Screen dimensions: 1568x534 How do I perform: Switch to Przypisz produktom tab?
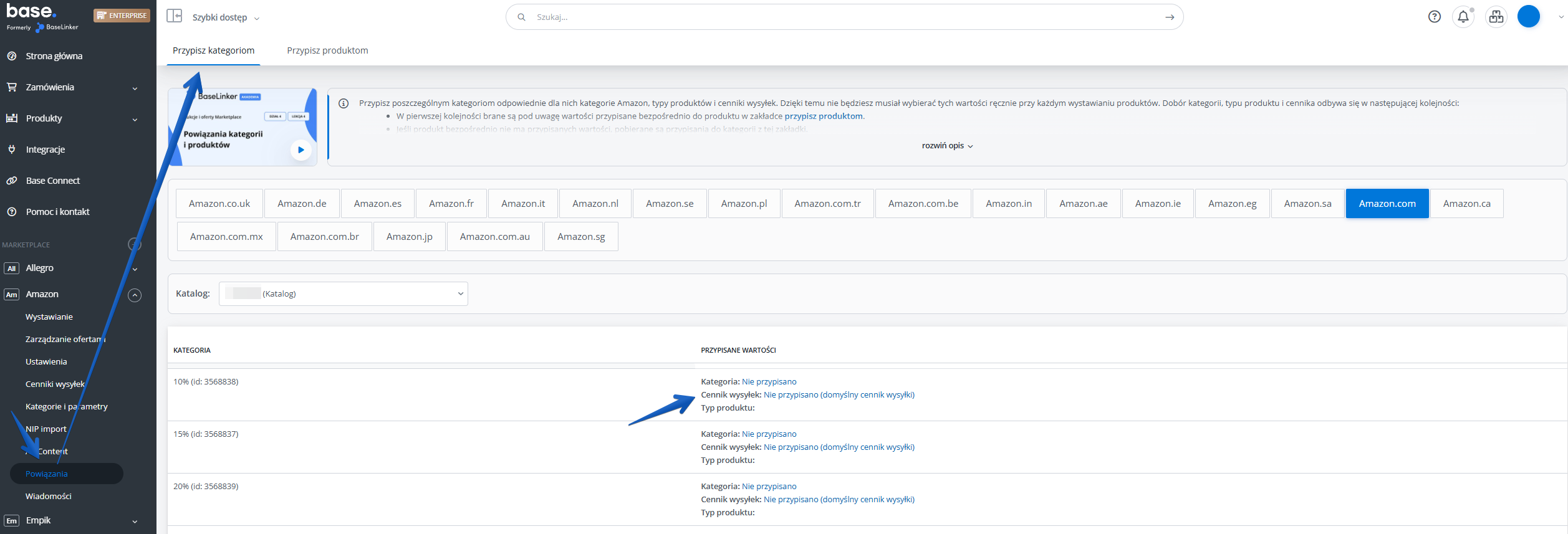click(x=327, y=50)
